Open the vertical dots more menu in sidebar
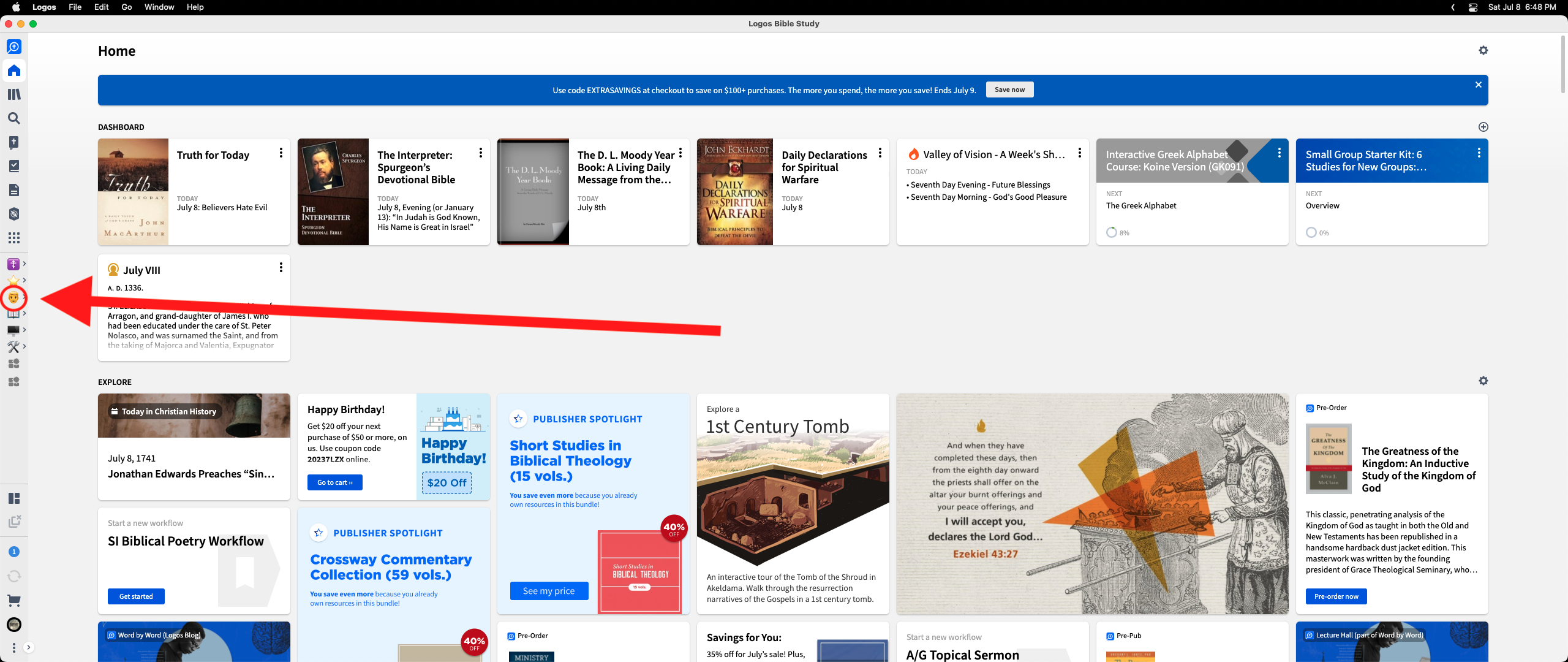 pos(13,647)
